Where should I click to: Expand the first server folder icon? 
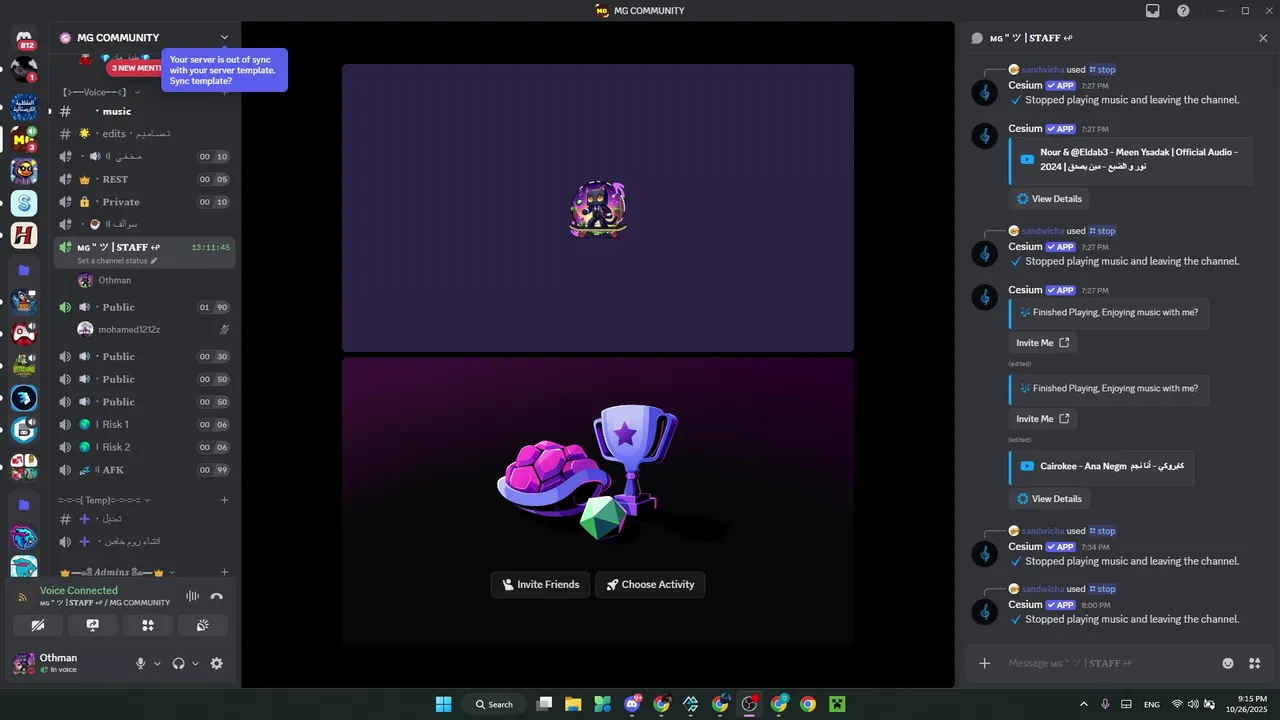24,270
